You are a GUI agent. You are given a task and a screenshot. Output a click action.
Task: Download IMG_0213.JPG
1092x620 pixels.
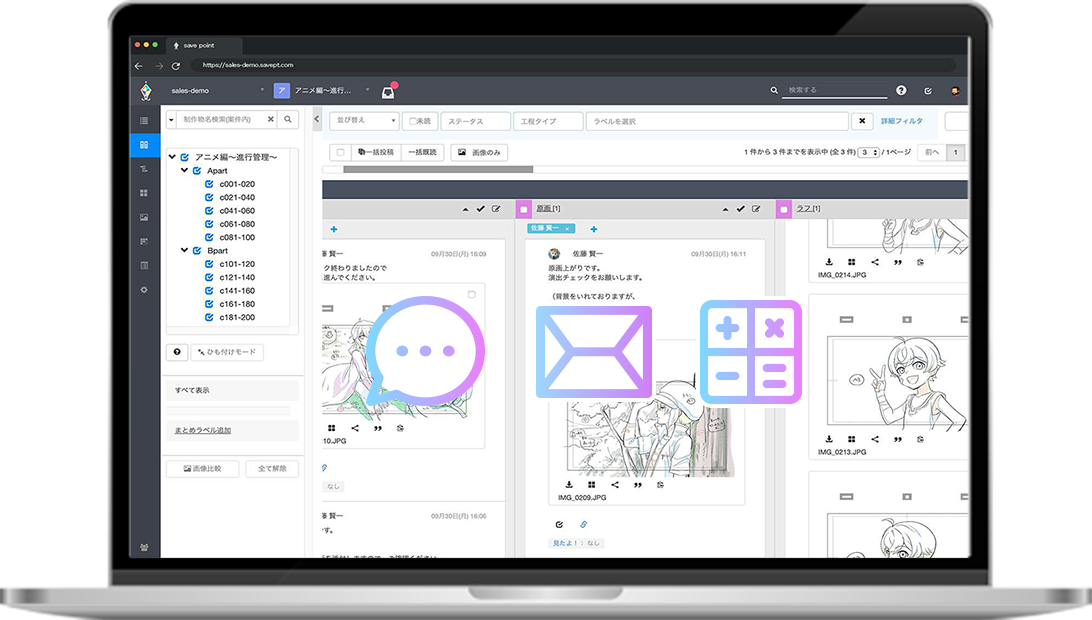829,440
